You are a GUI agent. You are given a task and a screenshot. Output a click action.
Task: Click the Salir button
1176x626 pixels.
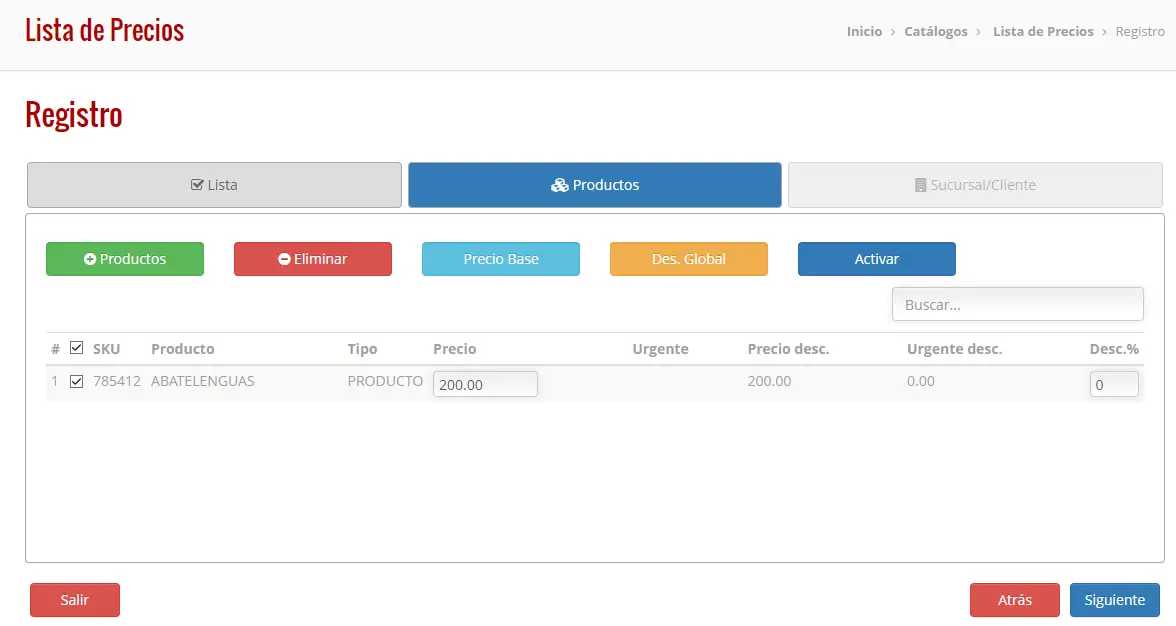pyautogui.click(x=75, y=600)
